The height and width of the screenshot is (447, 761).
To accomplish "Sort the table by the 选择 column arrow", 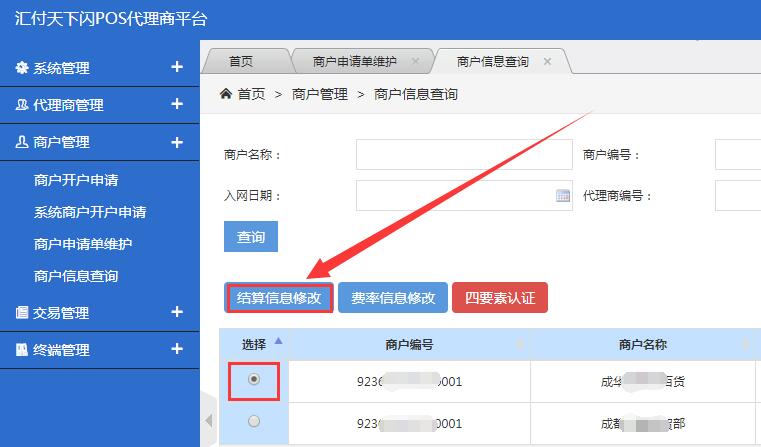I will 278,341.
